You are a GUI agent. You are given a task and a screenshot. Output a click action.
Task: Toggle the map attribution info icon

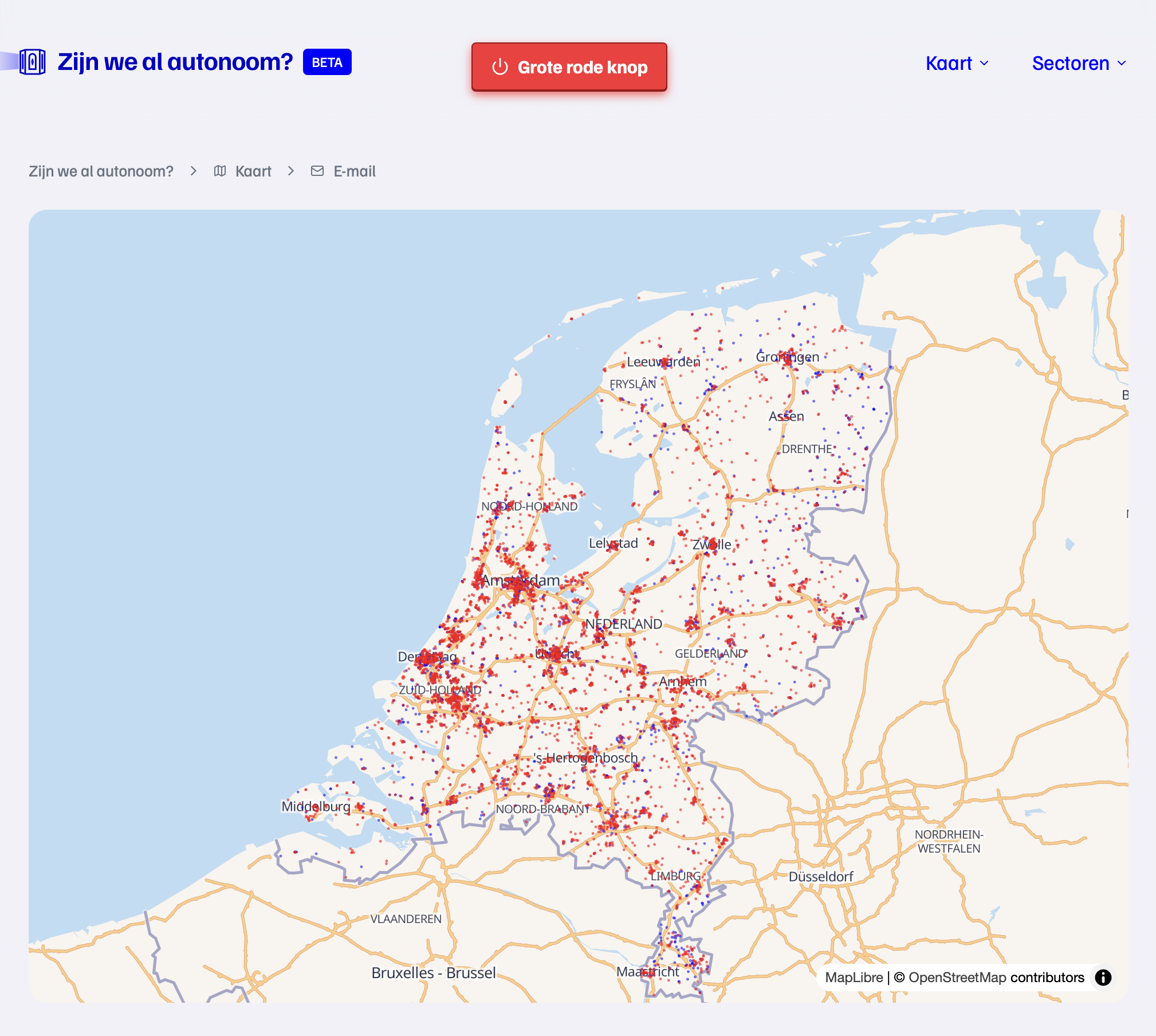[x=1103, y=977]
